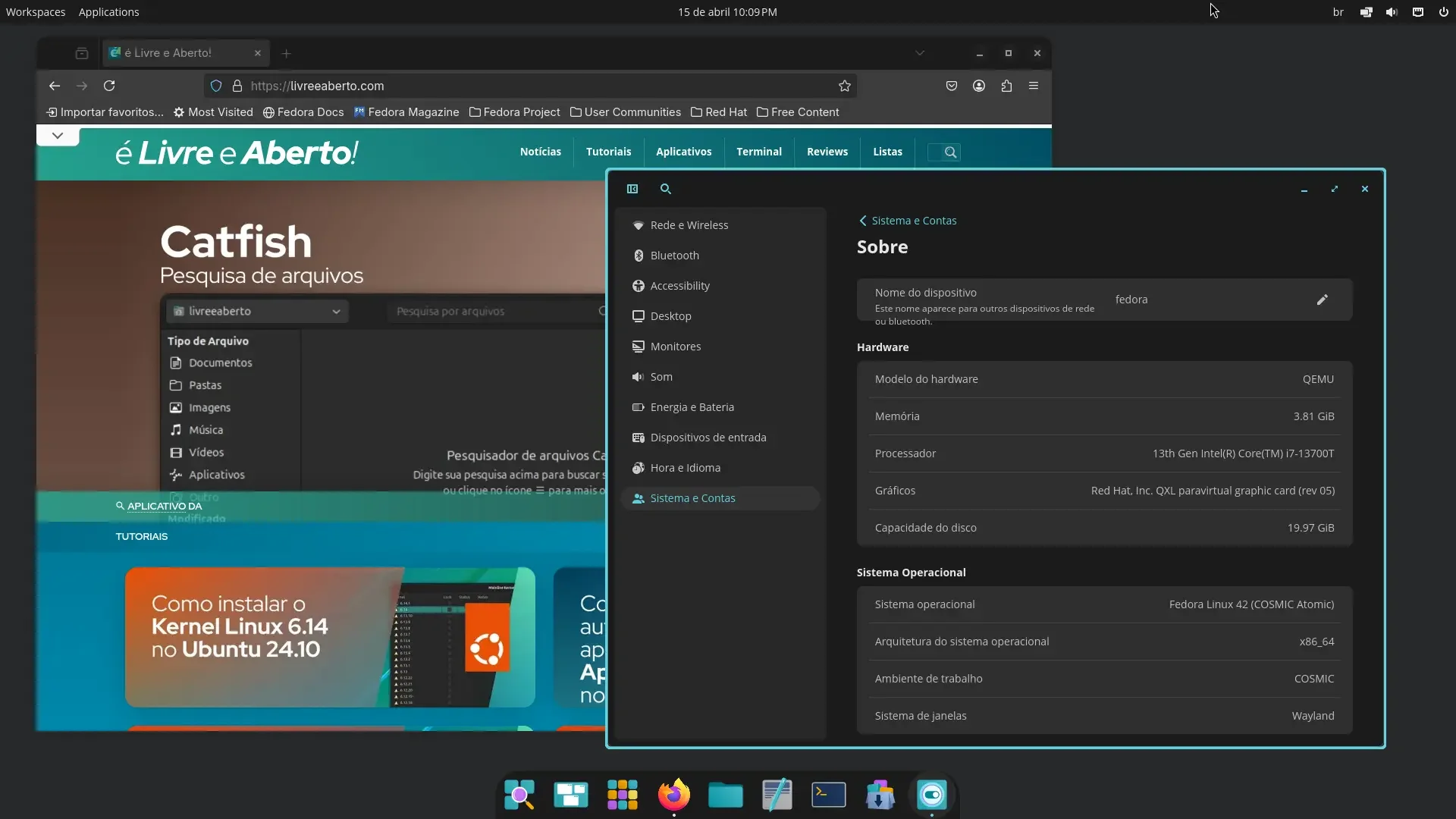Screen dimensions: 1456x819
Task: Open Monitores settings
Action: point(720,347)
